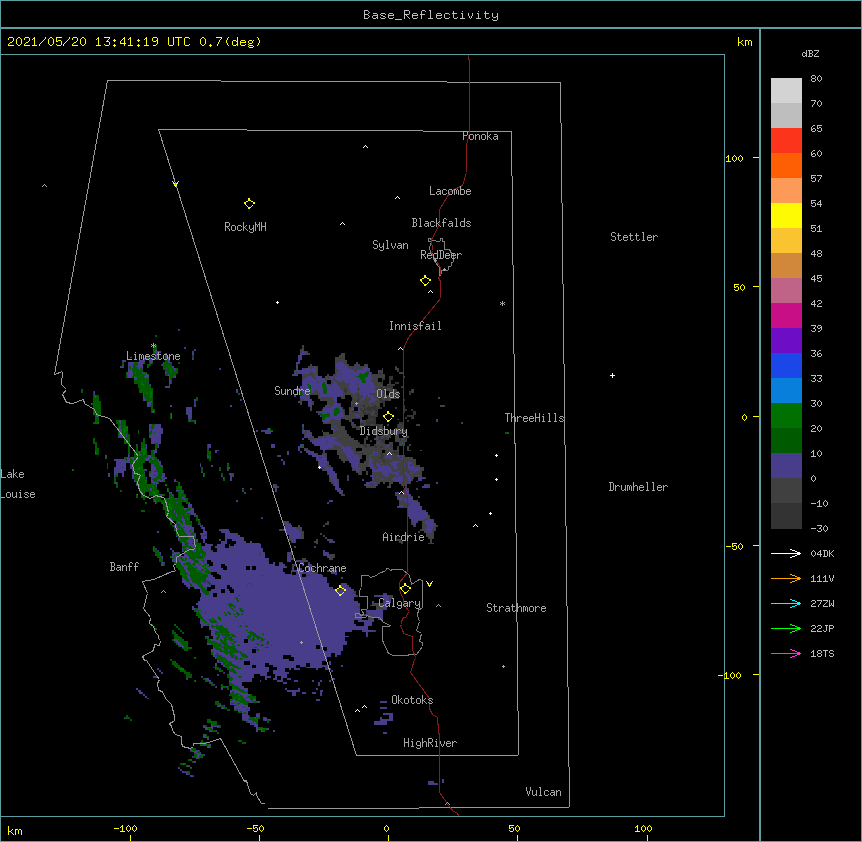Click the Airdrie label

[x=403, y=537]
